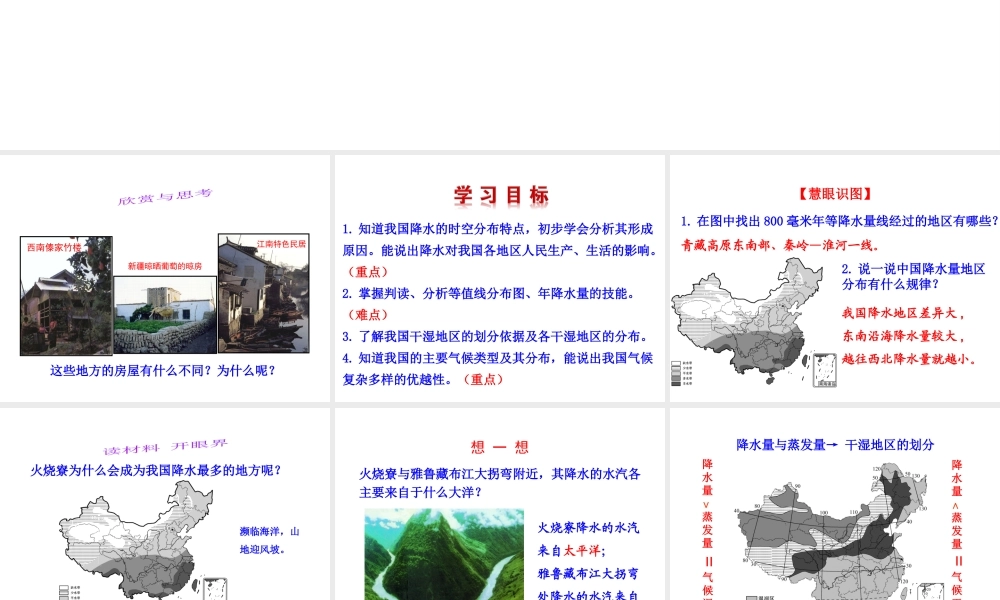This screenshot has width=1000, height=600.
Task: Click the river bend mountain photo
Action: click(x=444, y=554)
